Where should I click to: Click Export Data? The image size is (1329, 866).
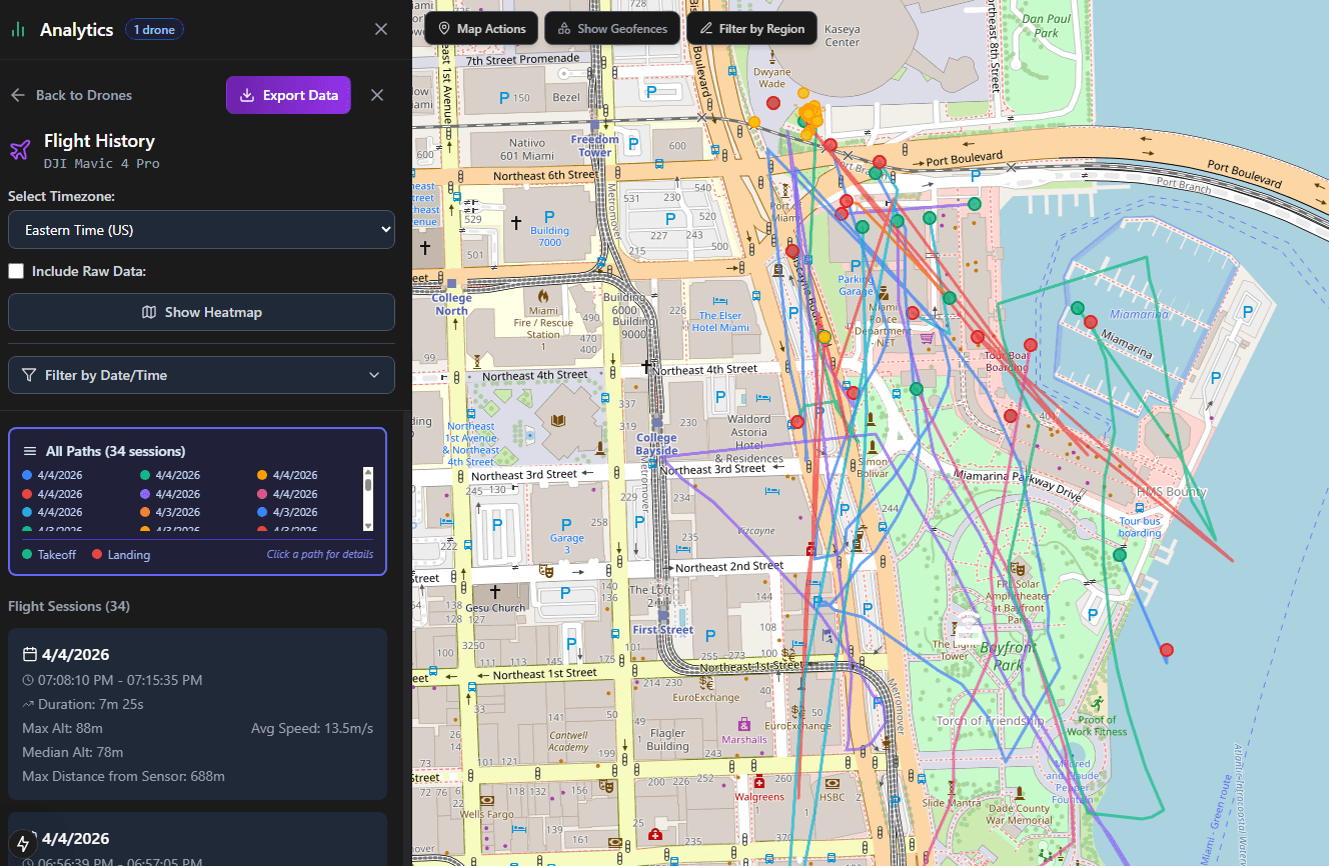[x=288, y=95]
